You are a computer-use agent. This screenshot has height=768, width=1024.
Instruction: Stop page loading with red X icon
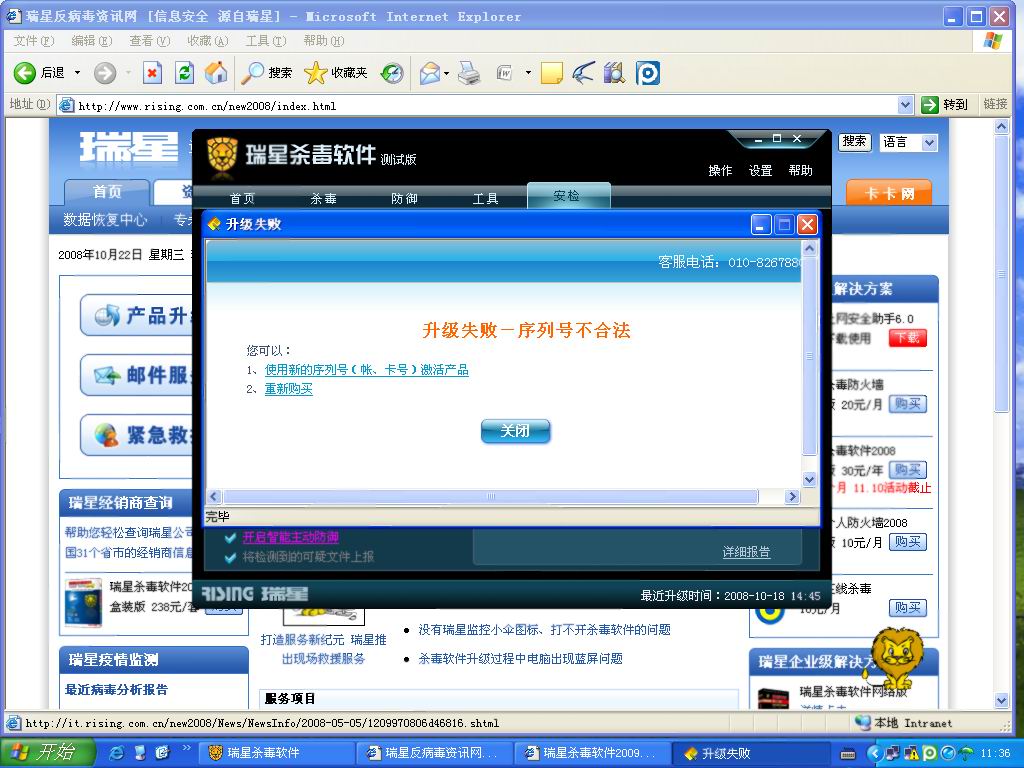click(152, 72)
